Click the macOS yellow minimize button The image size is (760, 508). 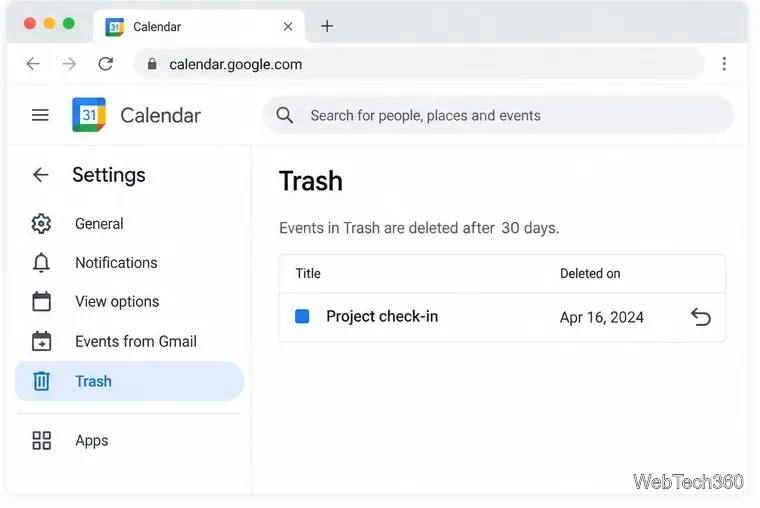click(49, 23)
